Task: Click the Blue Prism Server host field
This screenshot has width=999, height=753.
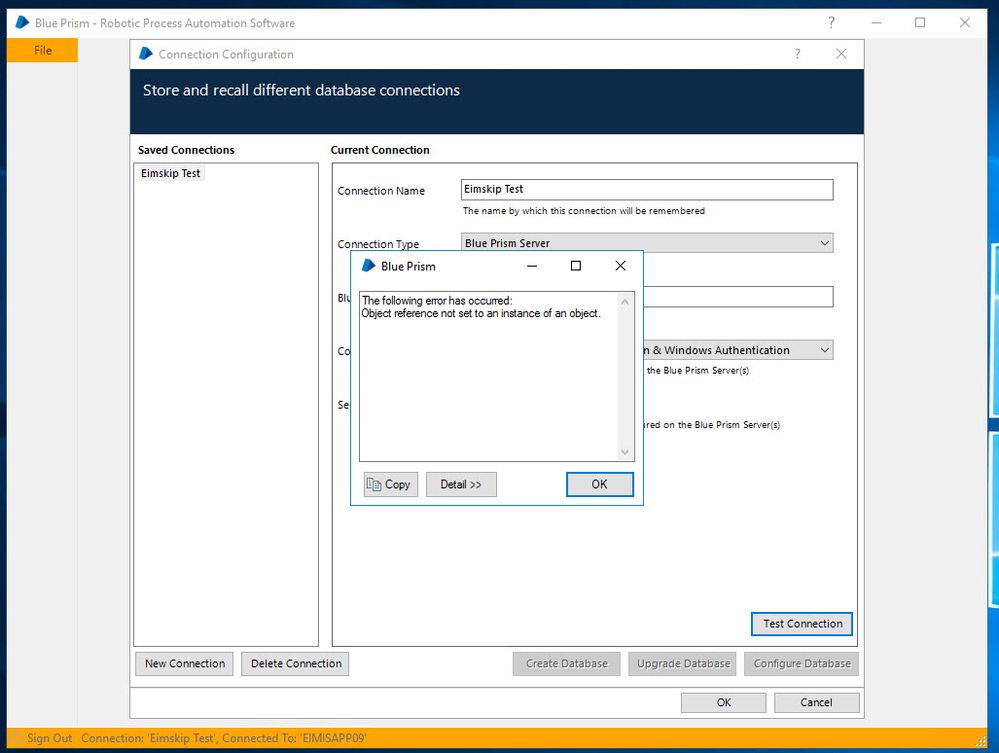Action: 738,297
